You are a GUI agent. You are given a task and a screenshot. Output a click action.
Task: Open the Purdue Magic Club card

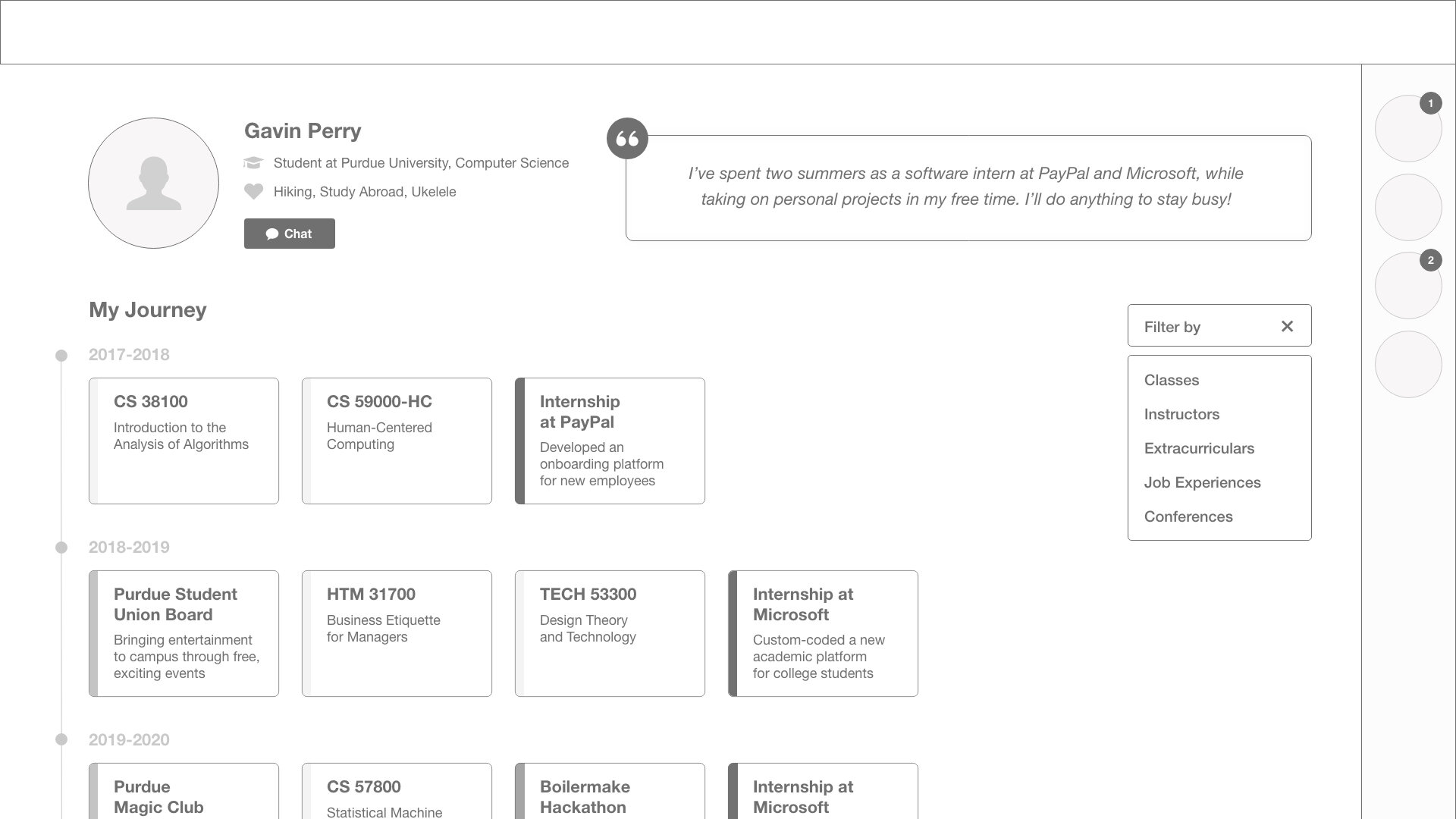click(x=184, y=791)
